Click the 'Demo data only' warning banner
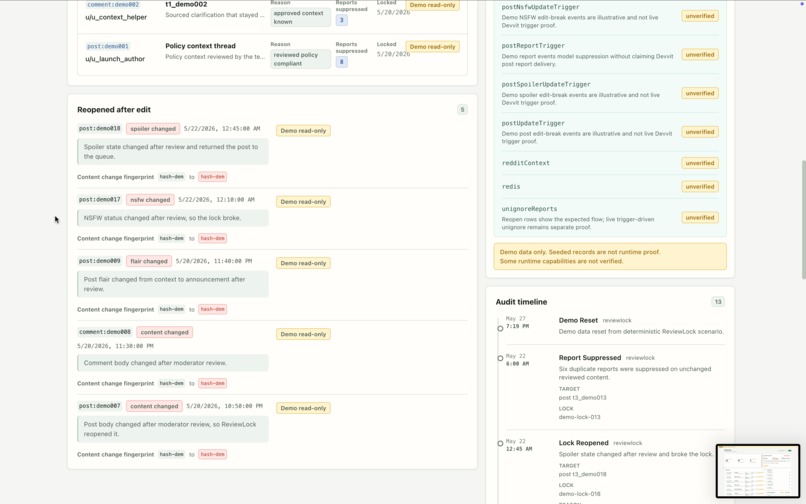This screenshot has width=806, height=504. point(610,257)
